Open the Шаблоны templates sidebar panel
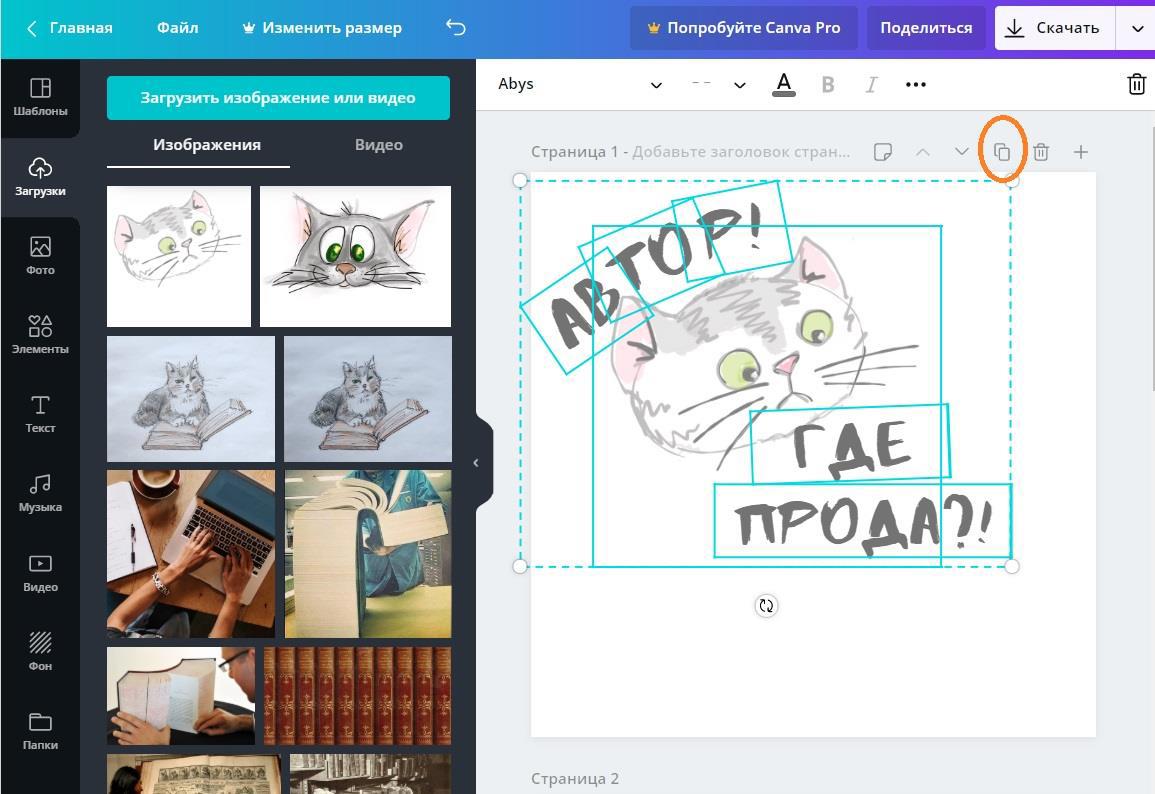This screenshot has height=794, width=1155. click(40, 97)
